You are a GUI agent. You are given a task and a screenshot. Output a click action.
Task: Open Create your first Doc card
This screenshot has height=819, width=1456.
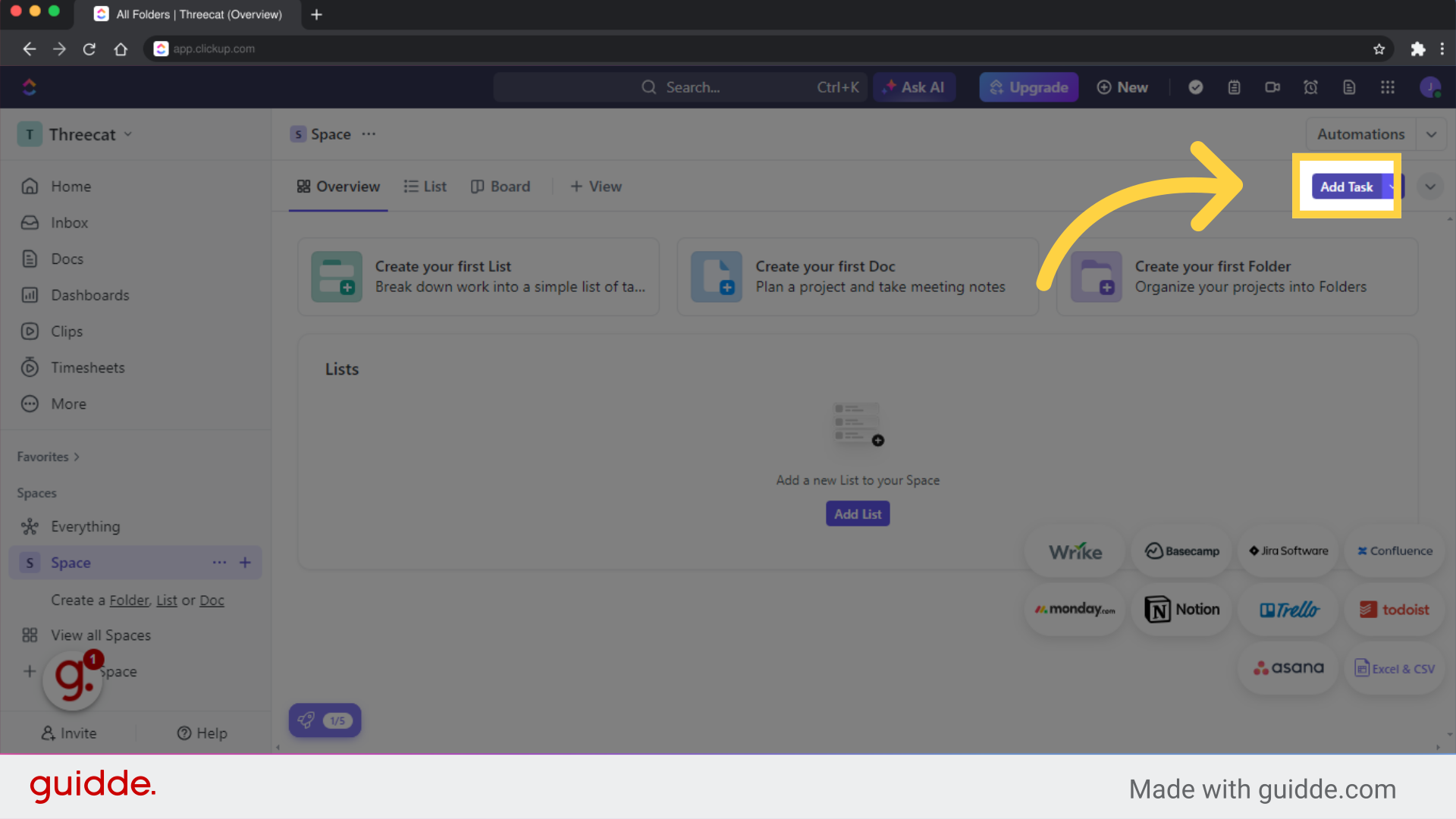coord(858,277)
